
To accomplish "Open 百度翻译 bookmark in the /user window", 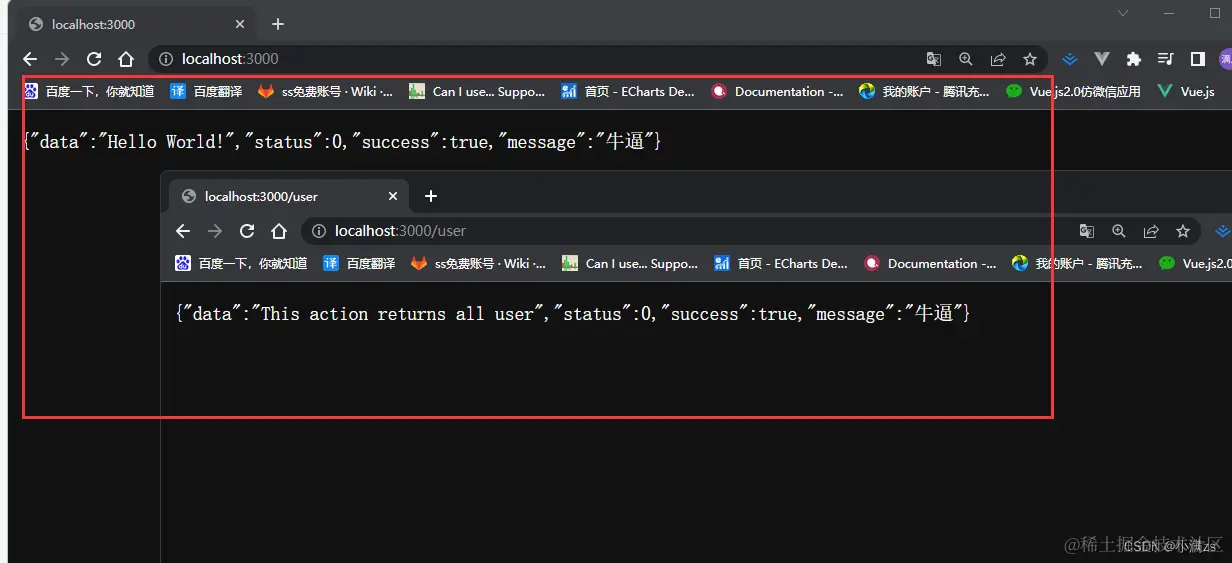I will coord(359,263).
